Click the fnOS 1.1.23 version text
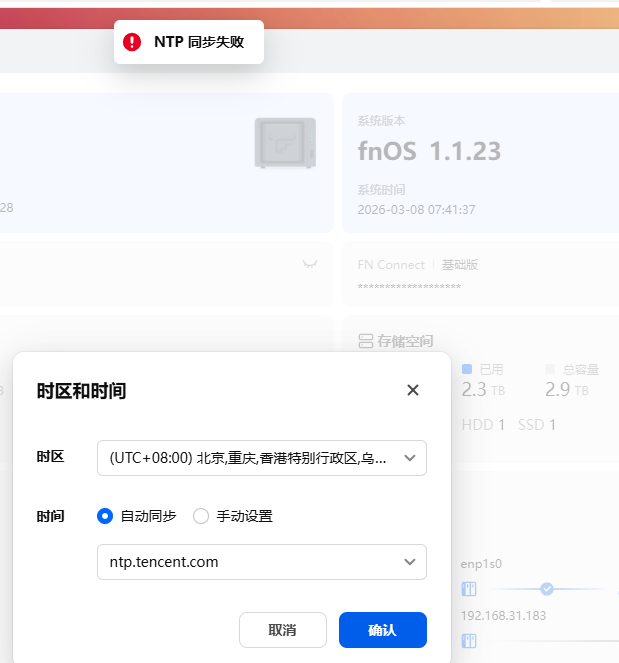The width and height of the screenshot is (619, 663). click(429, 151)
